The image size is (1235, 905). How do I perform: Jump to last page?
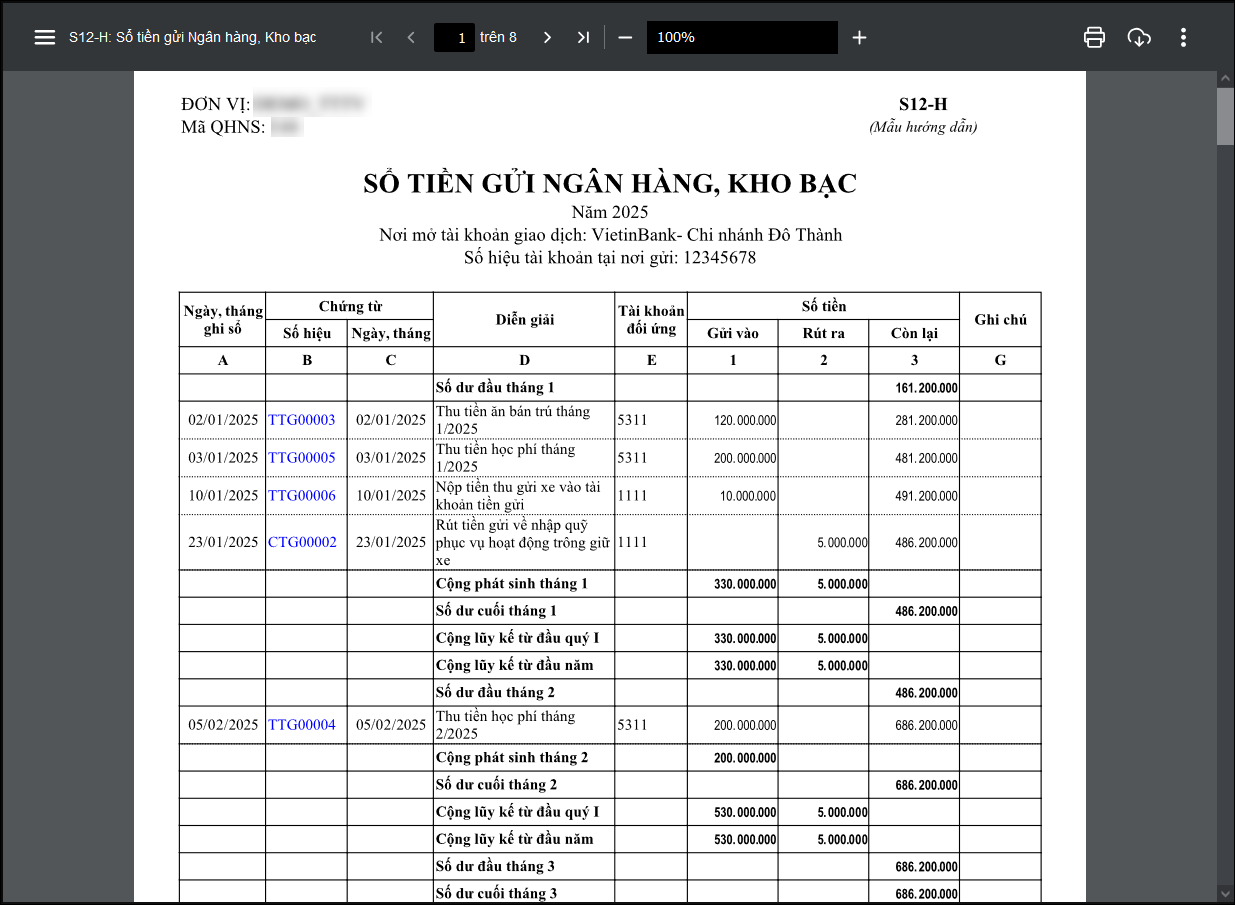pyautogui.click(x=583, y=37)
